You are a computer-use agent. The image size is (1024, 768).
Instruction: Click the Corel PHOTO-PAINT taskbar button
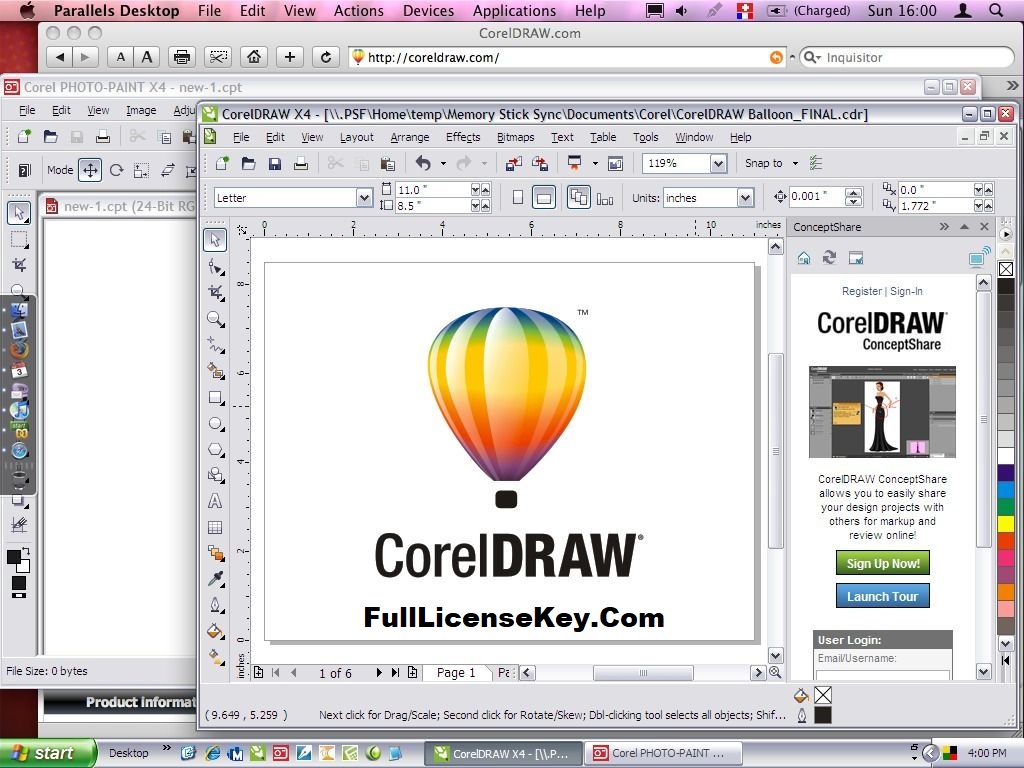[x=663, y=752]
